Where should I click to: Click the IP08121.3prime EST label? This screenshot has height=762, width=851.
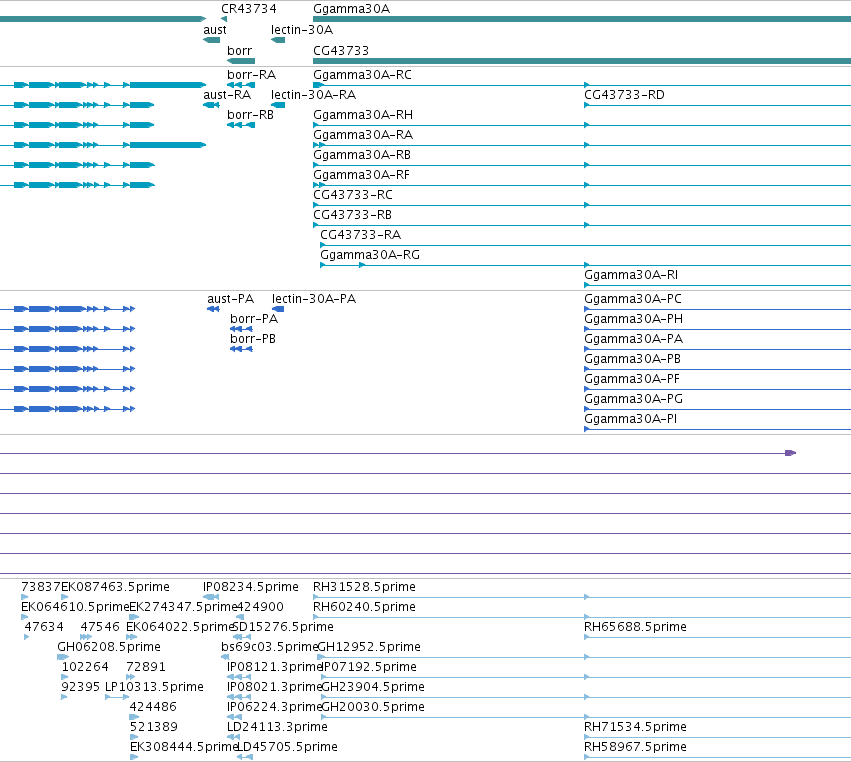pos(275,667)
